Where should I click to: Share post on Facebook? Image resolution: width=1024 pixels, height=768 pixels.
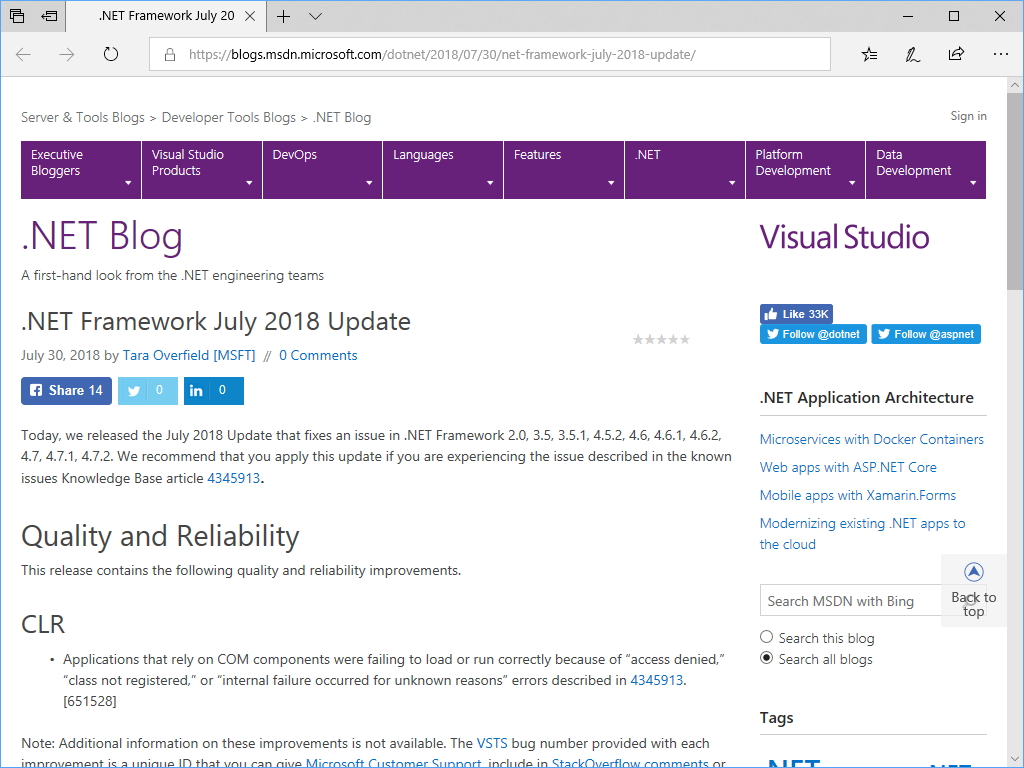67,391
